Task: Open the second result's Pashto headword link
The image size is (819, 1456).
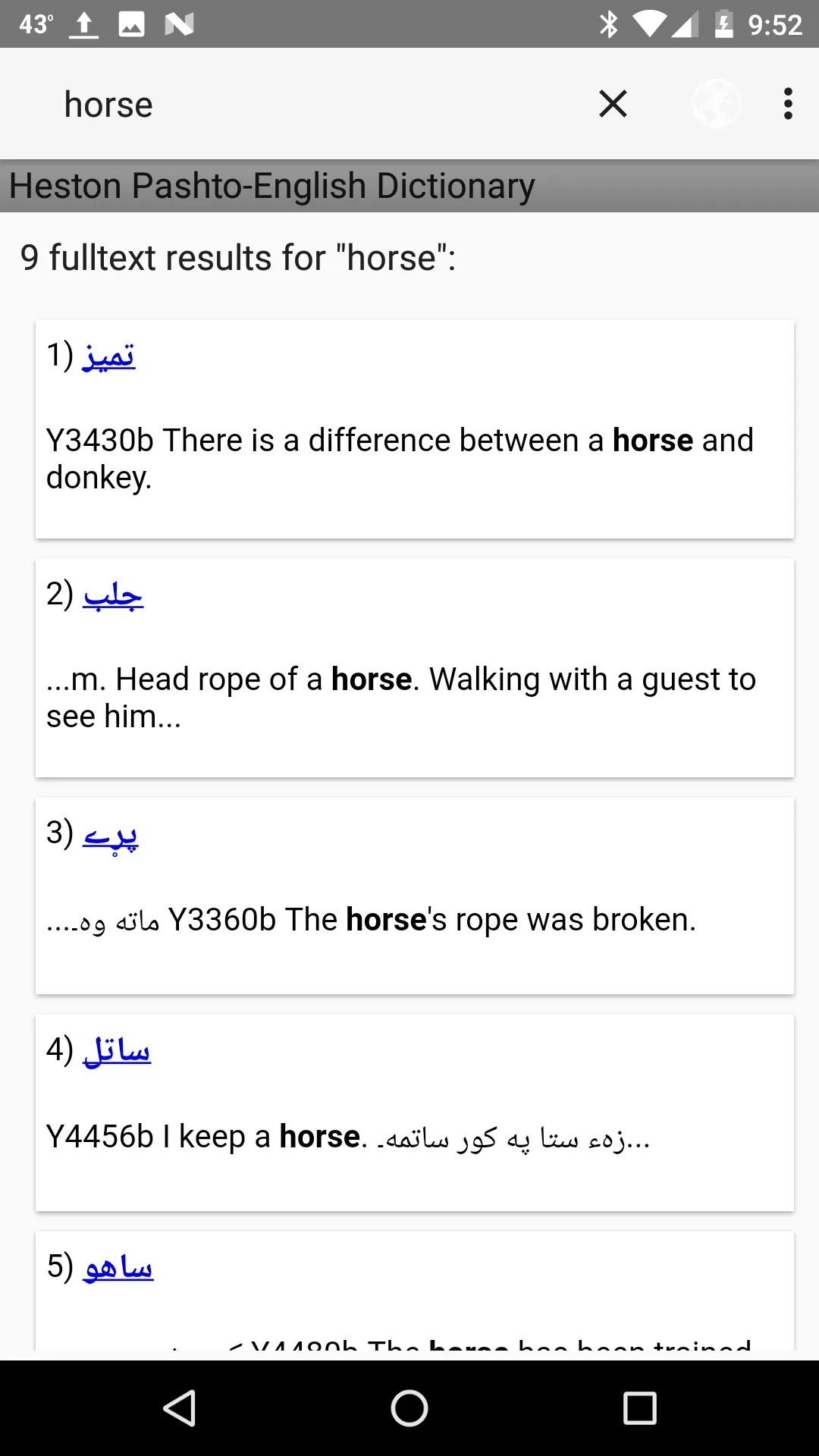Action: coord(113,594)
